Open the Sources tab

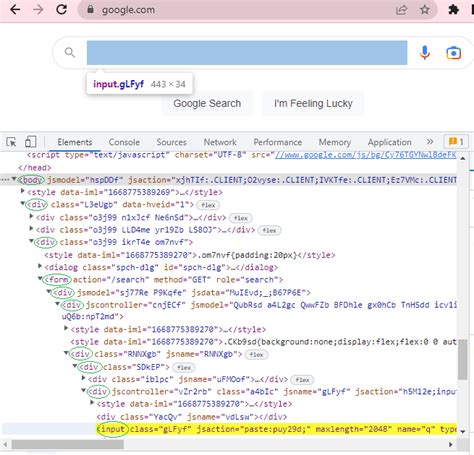coord(171,142)
